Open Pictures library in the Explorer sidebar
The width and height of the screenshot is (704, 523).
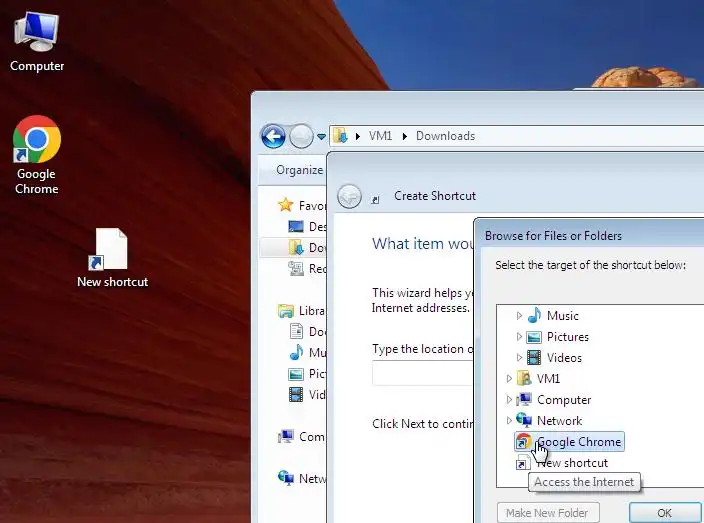pyautogui.click(x=308, y=374)
